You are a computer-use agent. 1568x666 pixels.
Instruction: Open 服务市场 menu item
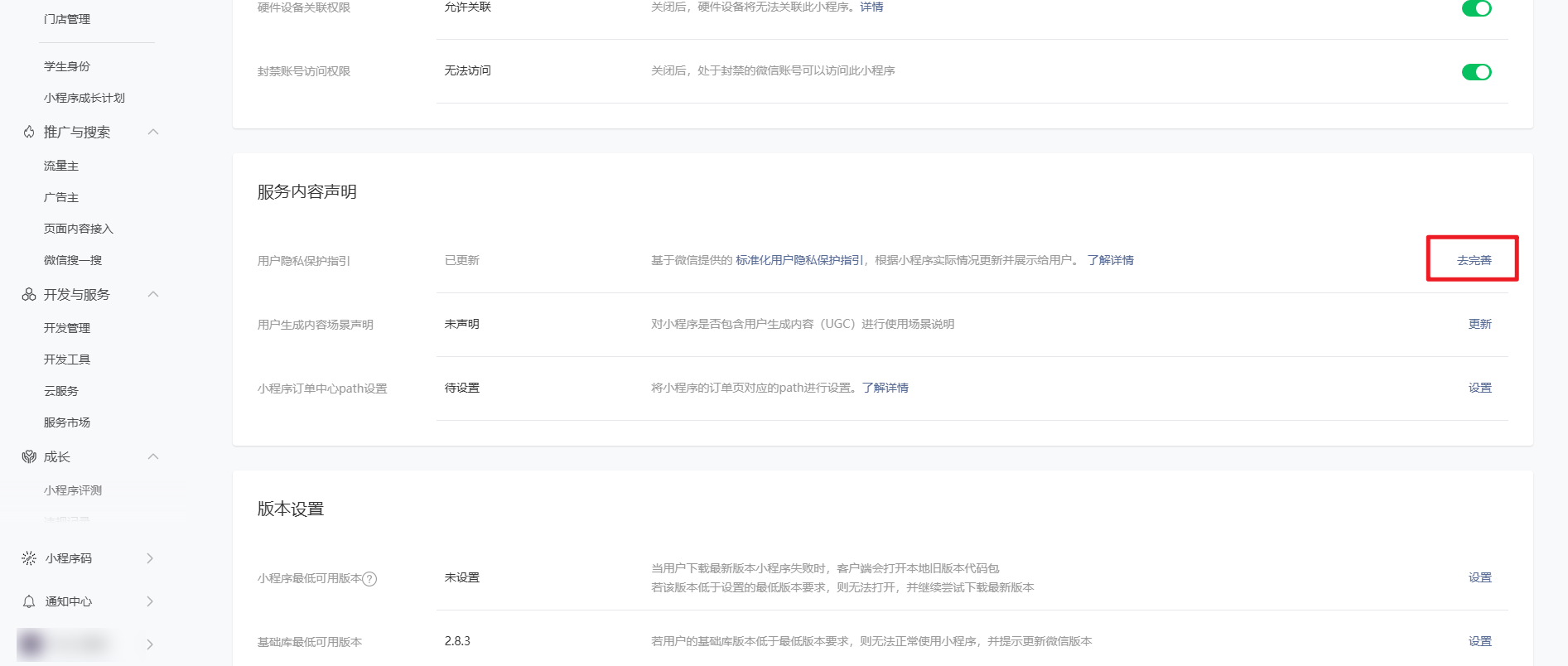67,422
